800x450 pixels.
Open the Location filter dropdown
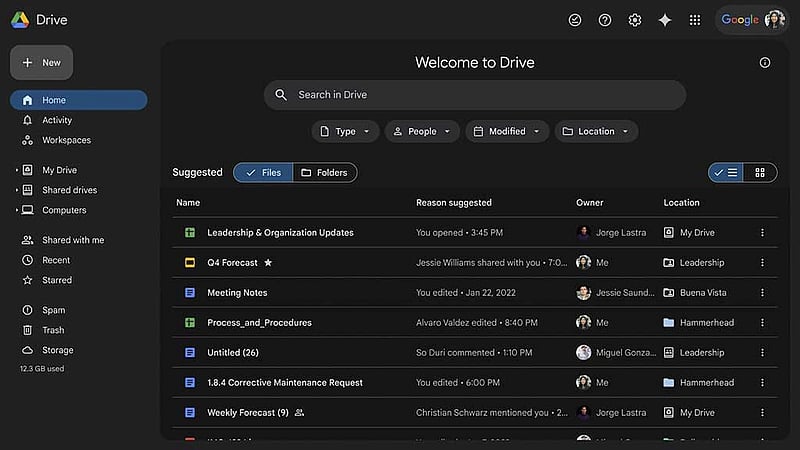pos(596,132)
